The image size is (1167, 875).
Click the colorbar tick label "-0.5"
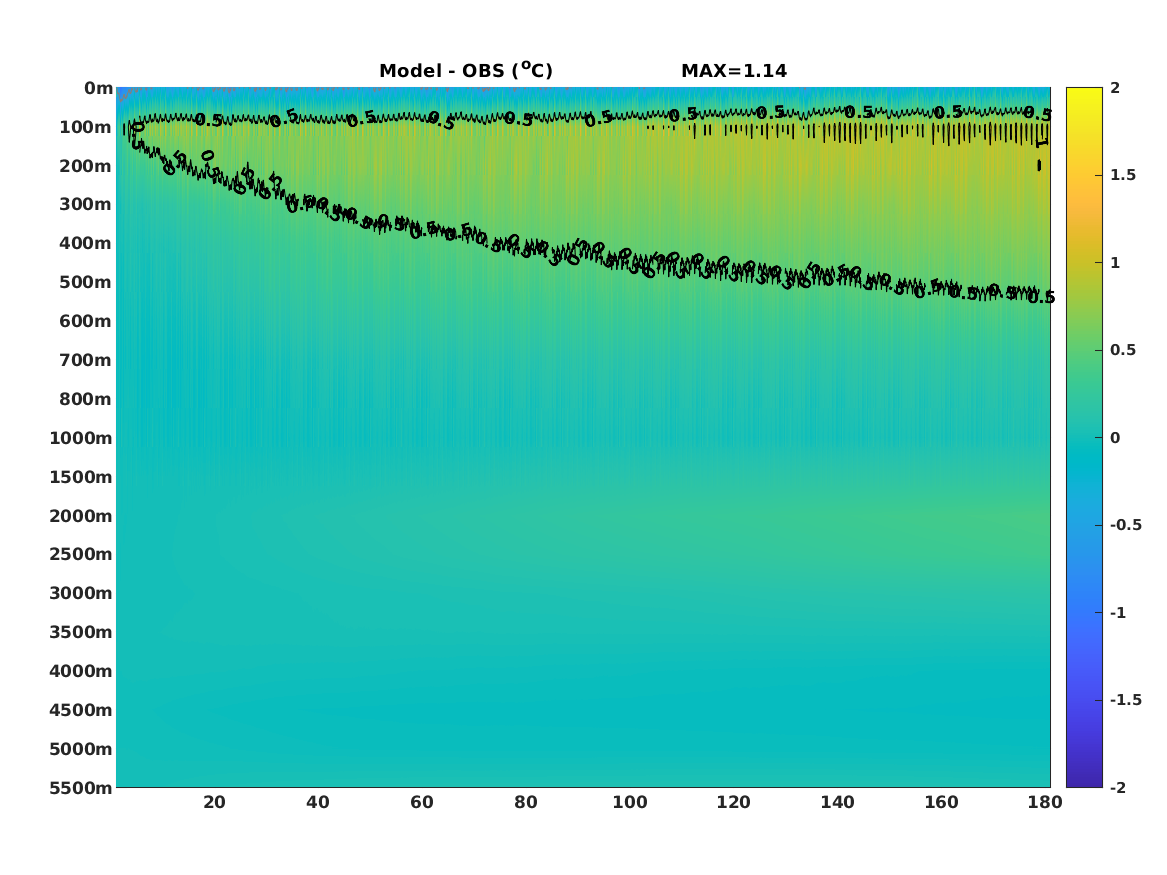(x=1126, y=525)
